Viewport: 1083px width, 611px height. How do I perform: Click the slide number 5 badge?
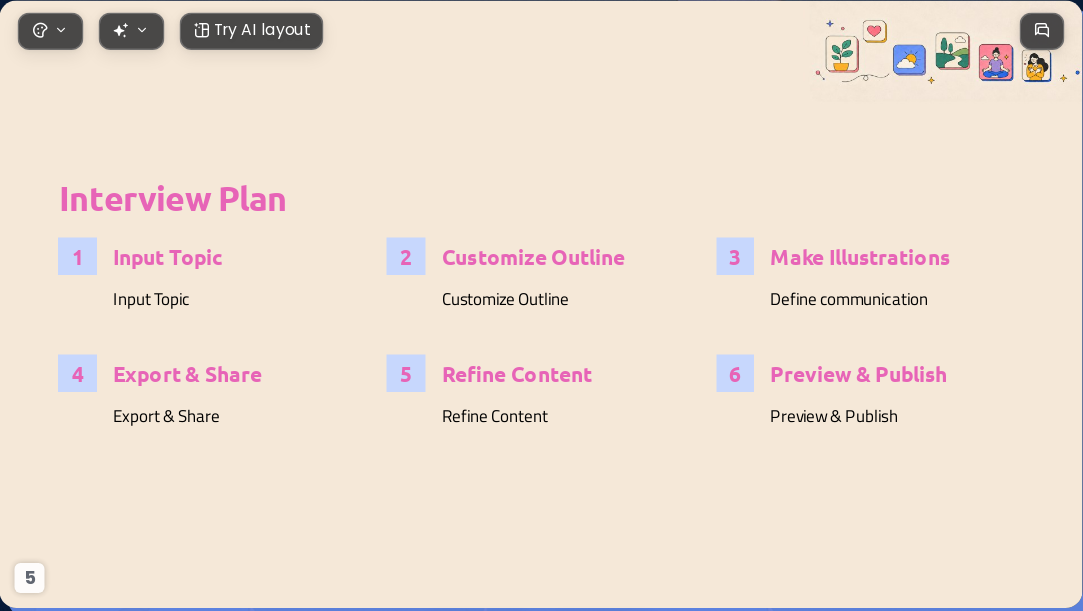tap(30, 577)
